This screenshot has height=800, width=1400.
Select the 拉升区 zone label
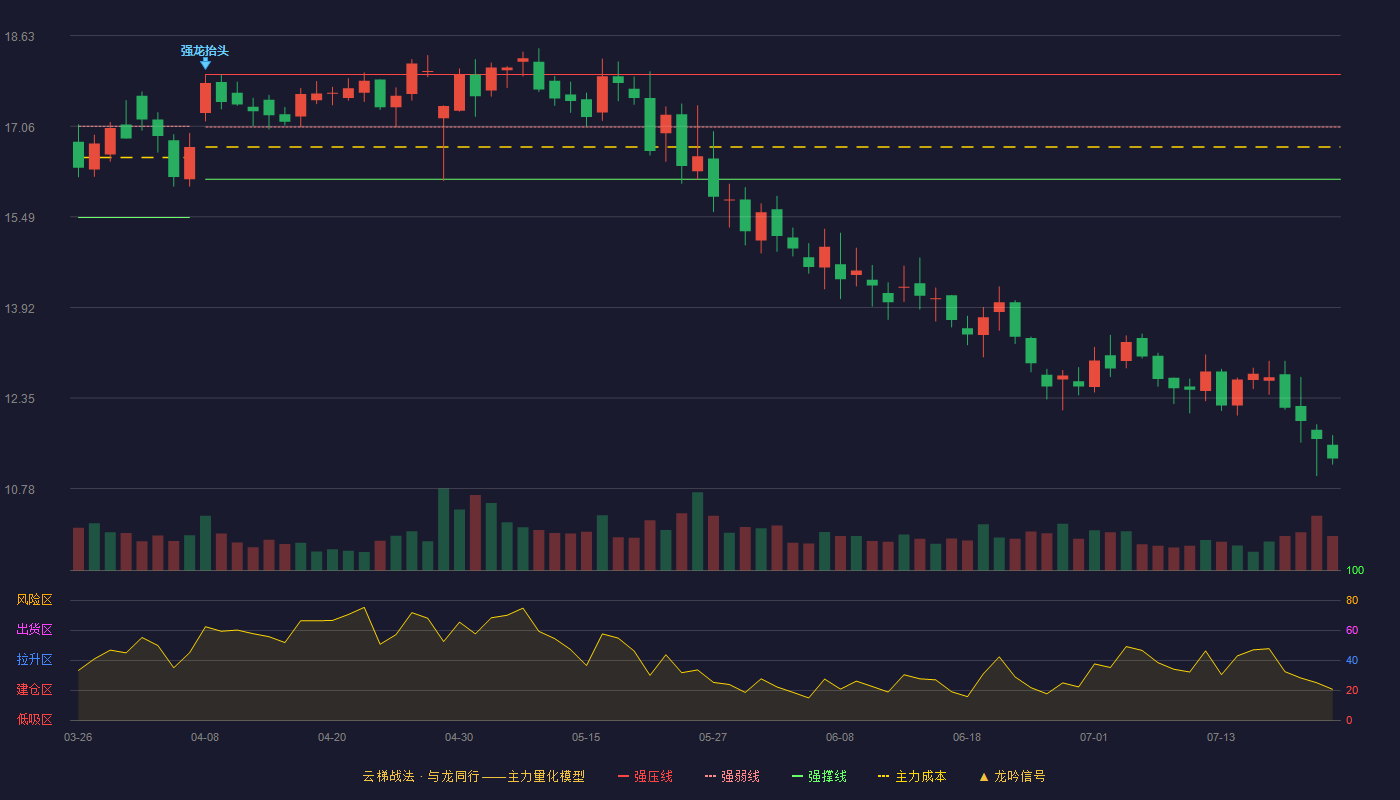click(34, 660)
